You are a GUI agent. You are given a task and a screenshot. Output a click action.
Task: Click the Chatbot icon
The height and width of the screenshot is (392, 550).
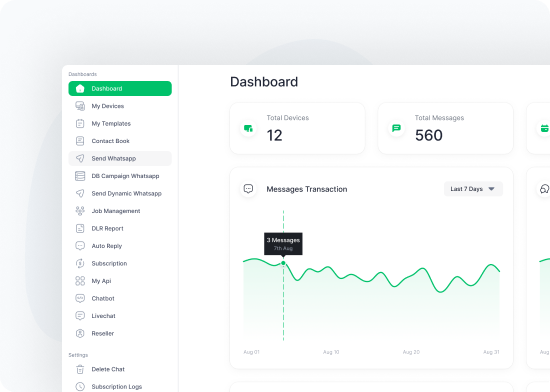click(80, 298)
